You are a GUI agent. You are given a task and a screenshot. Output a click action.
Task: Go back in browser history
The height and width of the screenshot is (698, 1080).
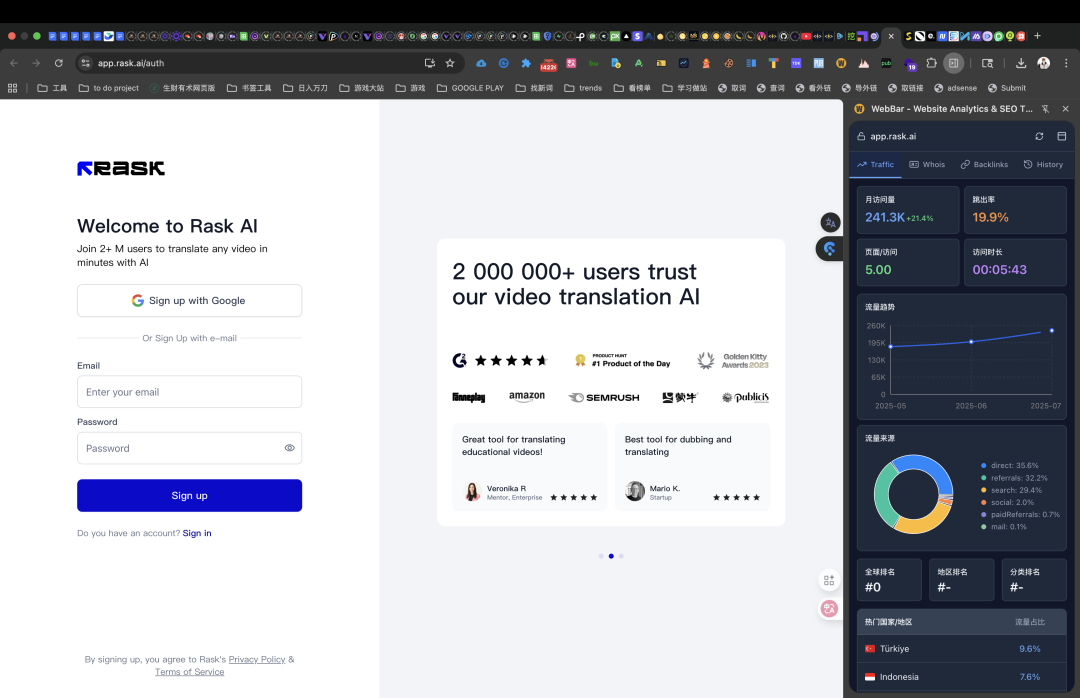14,63
